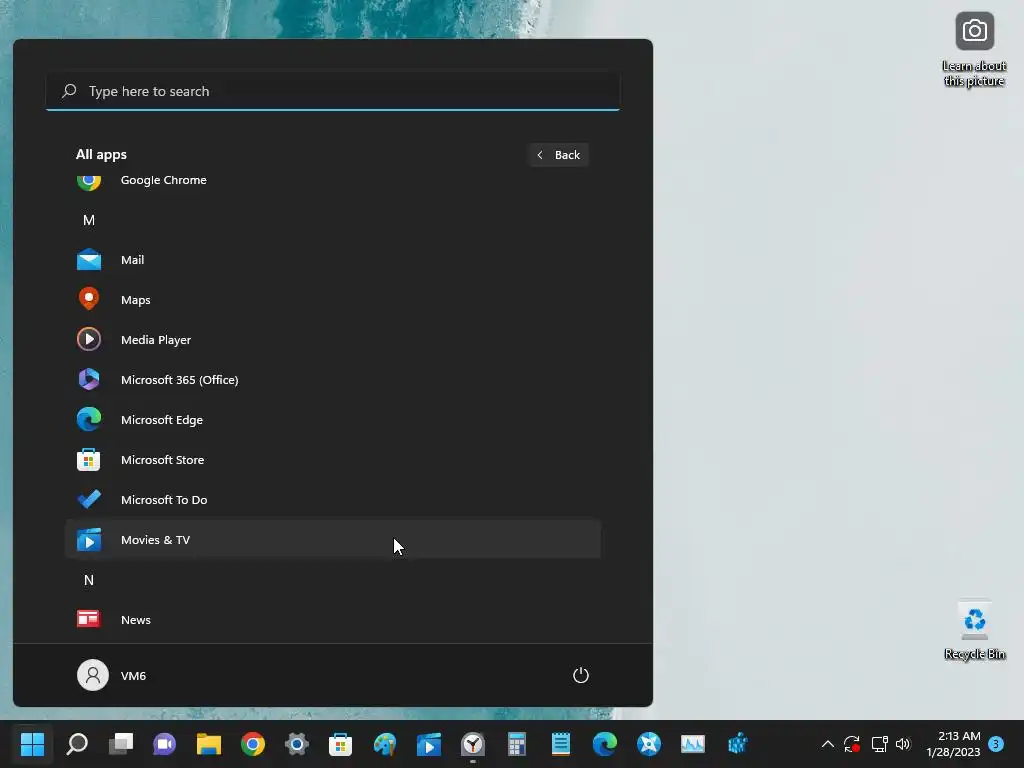Open Notepad from the taskbar
The image size is (1024, 768).
click(560, 744)
